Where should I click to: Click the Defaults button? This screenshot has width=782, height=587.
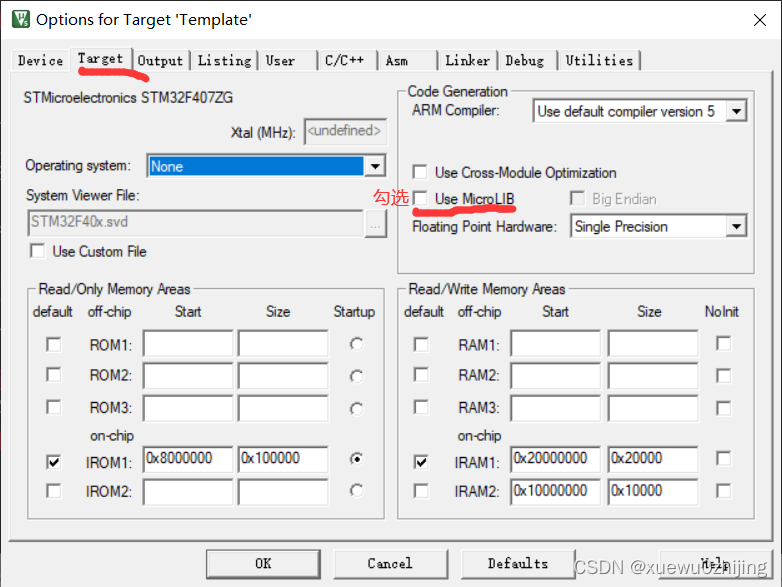[x=518, y=564]
